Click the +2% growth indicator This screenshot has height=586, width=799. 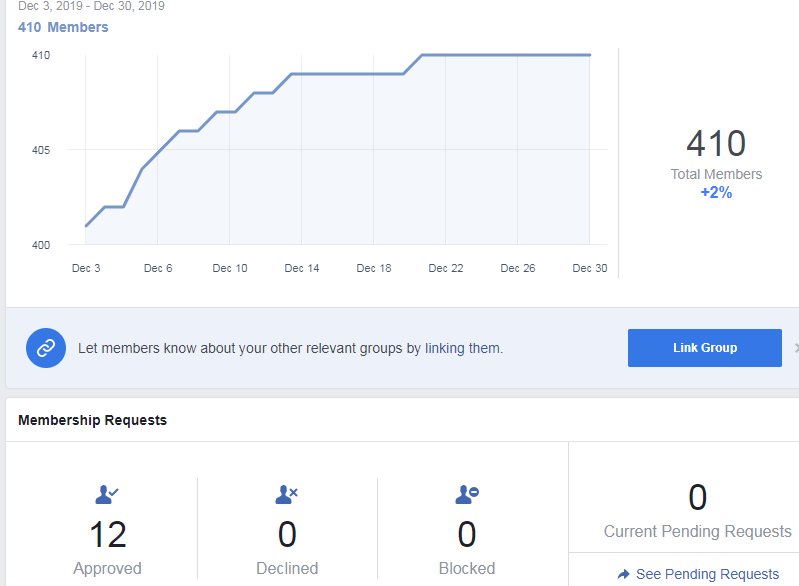click(x=716, y=192)
